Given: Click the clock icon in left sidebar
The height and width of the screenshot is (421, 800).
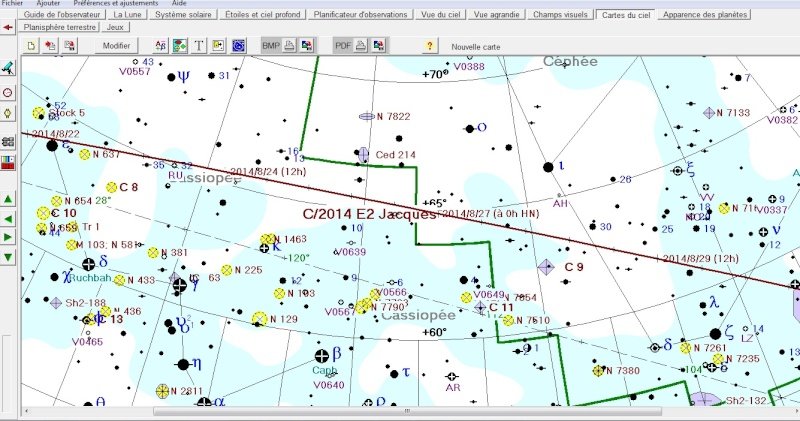Looking at the screenshot, I should pyautogui.click(x=8, y=92).
